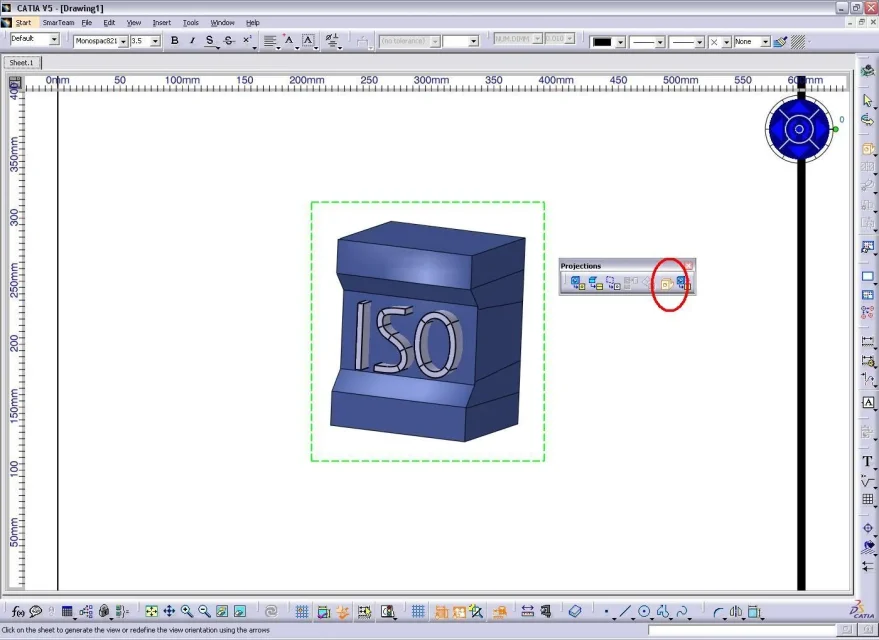Select the Line drawing tool
The height and width of the screenshot is (640, 879).
[626, 611]
